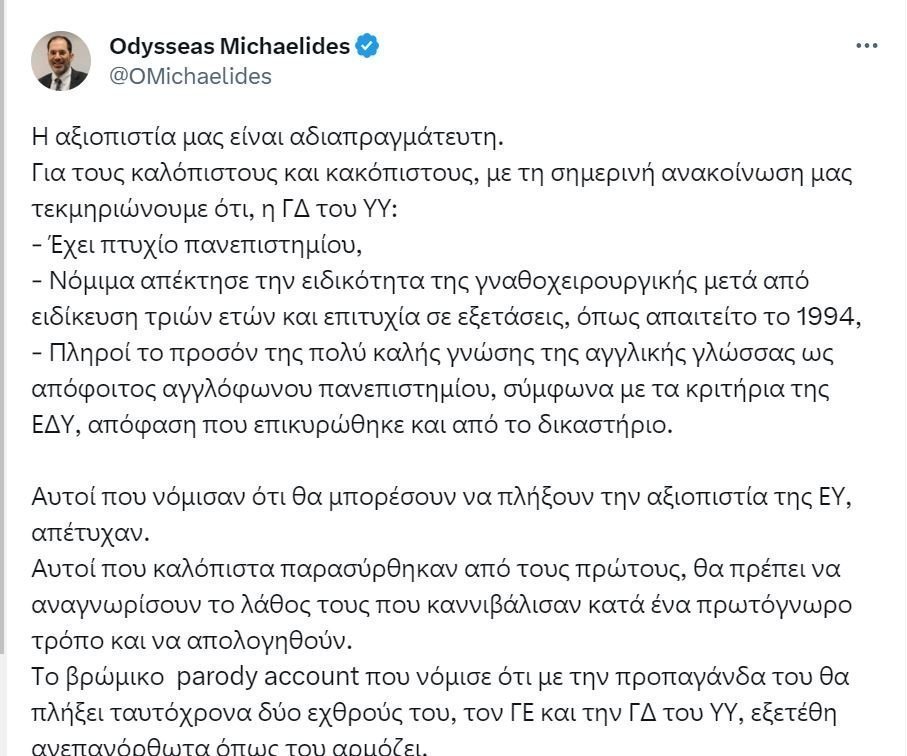The width and height of the screenshot is (907, 756).
Task: Click the line starting 'πλήξει ταυτόχρονα δύο εχθρούς'
Action: click(x=434, y=713)
